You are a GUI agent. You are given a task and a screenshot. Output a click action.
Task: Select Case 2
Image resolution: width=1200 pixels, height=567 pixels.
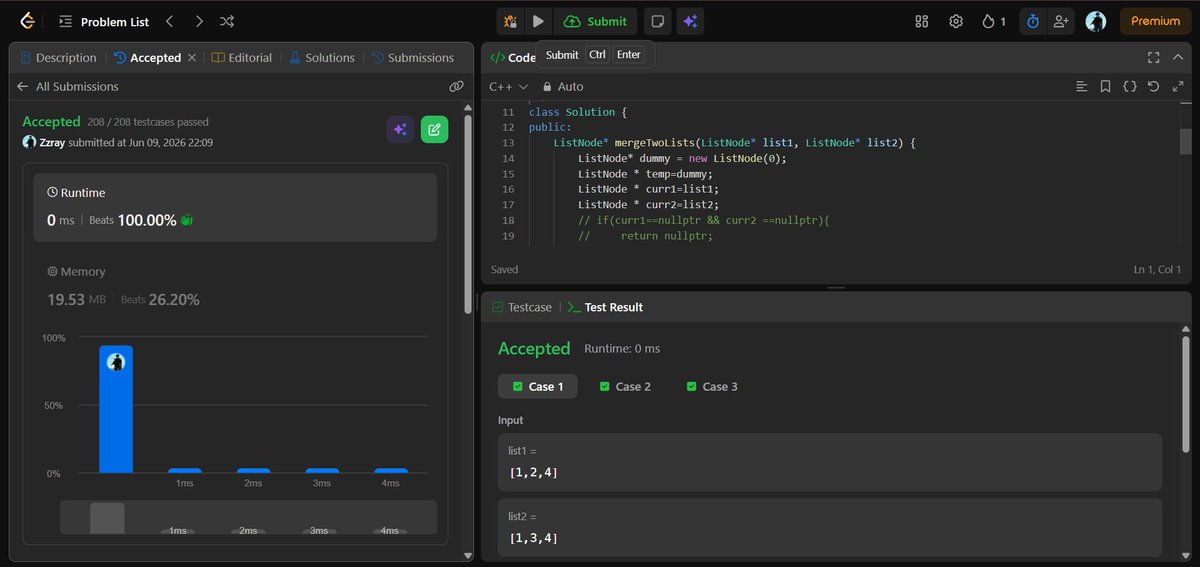pyautogui.click(x=625, y=386)
